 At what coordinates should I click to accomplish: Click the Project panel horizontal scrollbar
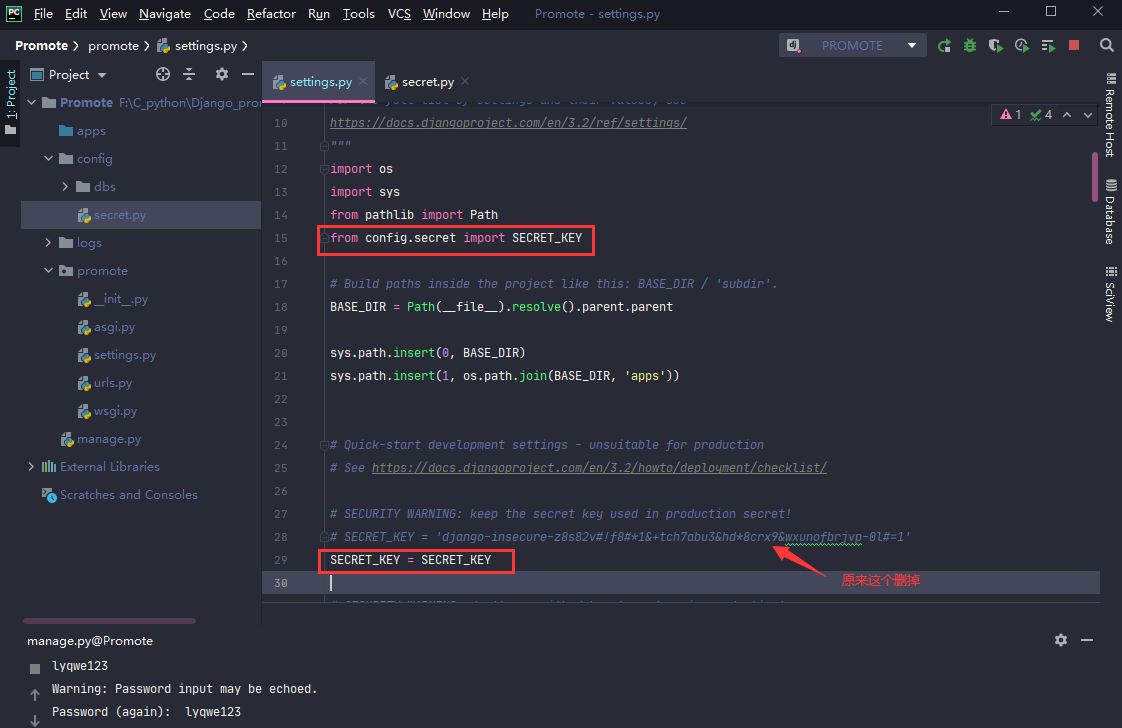coord(109,621)
